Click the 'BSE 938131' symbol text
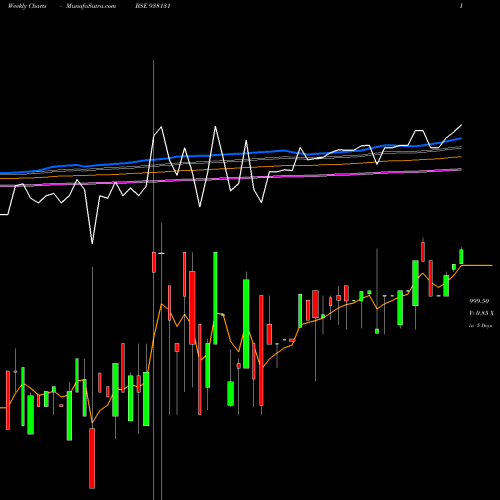This screenshot has width=500, height=500. pos(153,6)
